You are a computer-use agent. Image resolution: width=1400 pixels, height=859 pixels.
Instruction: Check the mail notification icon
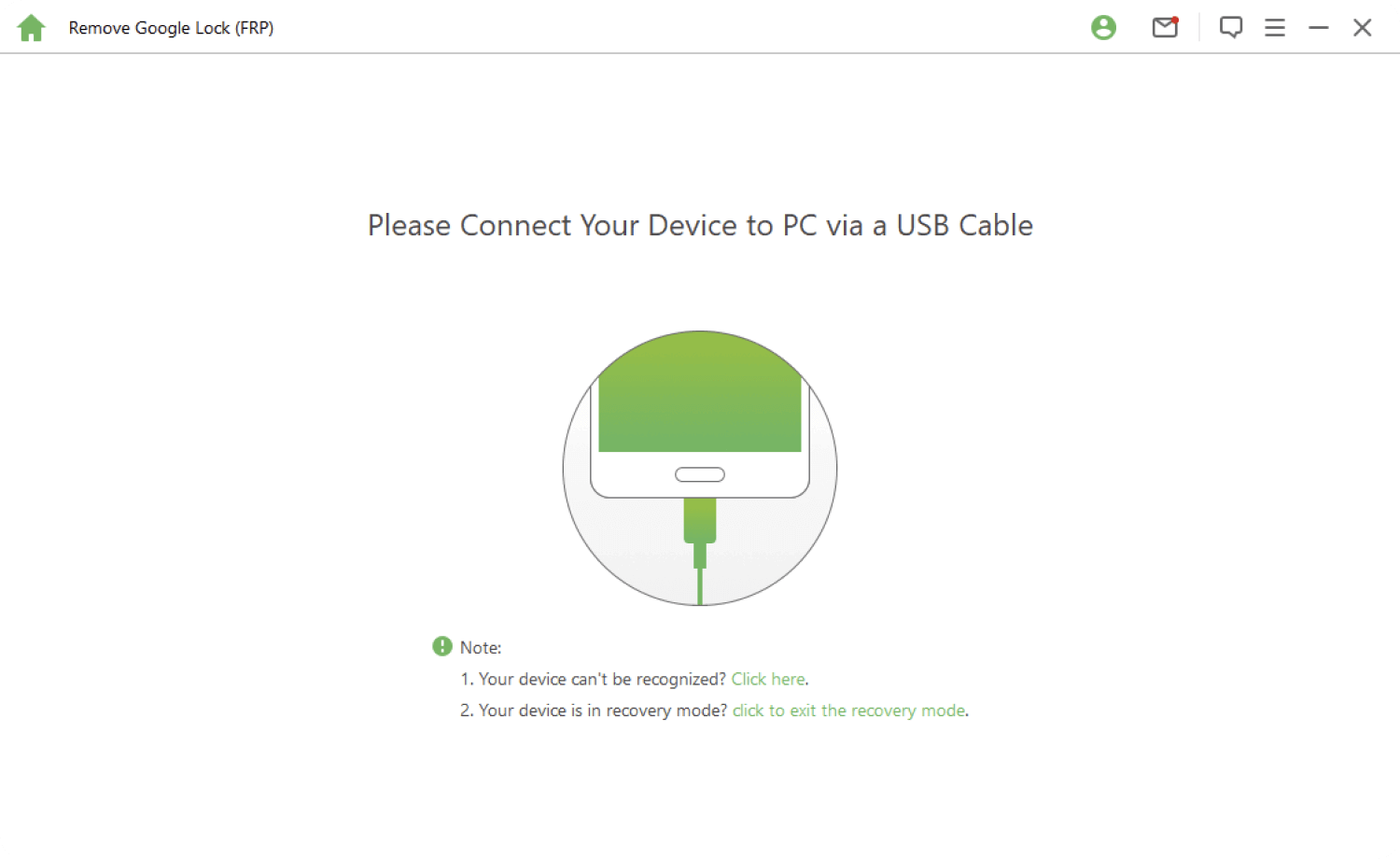click(1165, 28)
